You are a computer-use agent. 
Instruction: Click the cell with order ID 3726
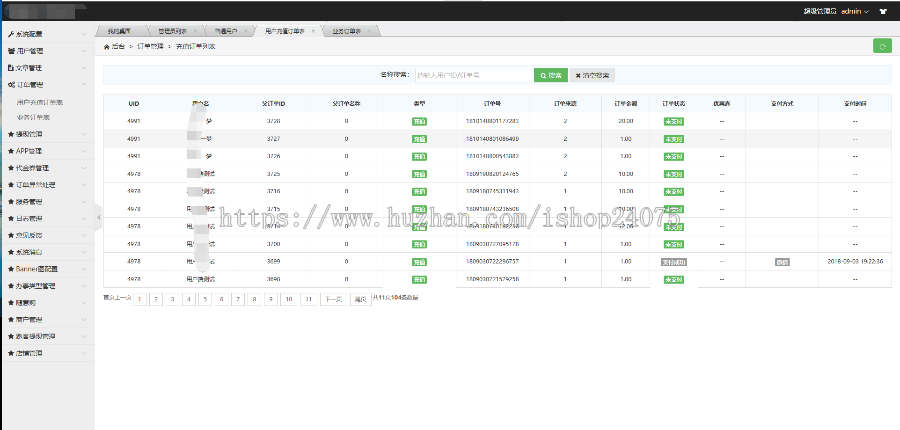click(x=273, y=156)
